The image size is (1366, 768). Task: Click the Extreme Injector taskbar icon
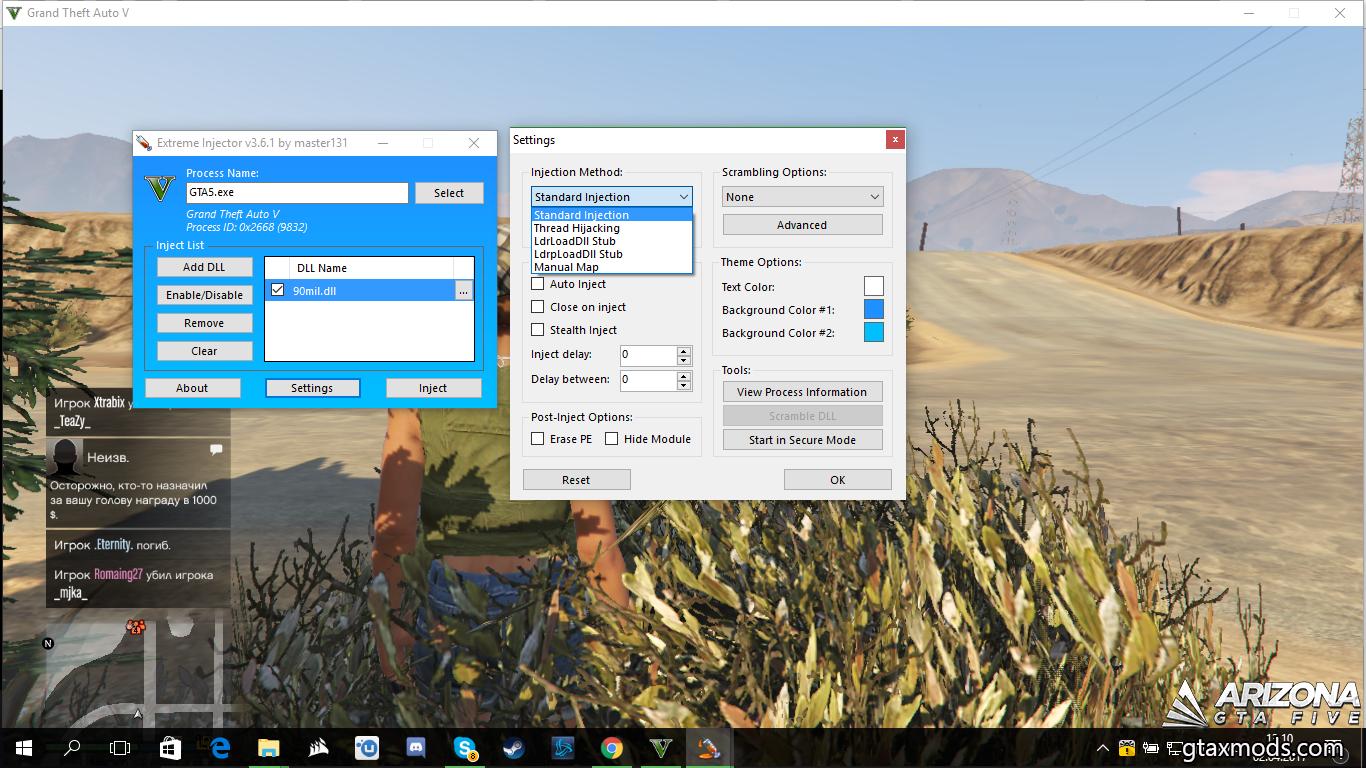[x=709, y=748]
